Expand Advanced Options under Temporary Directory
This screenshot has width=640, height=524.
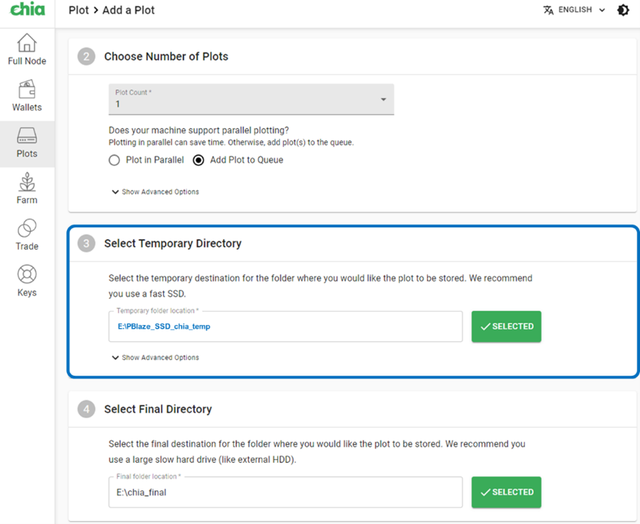coord(156,357)
